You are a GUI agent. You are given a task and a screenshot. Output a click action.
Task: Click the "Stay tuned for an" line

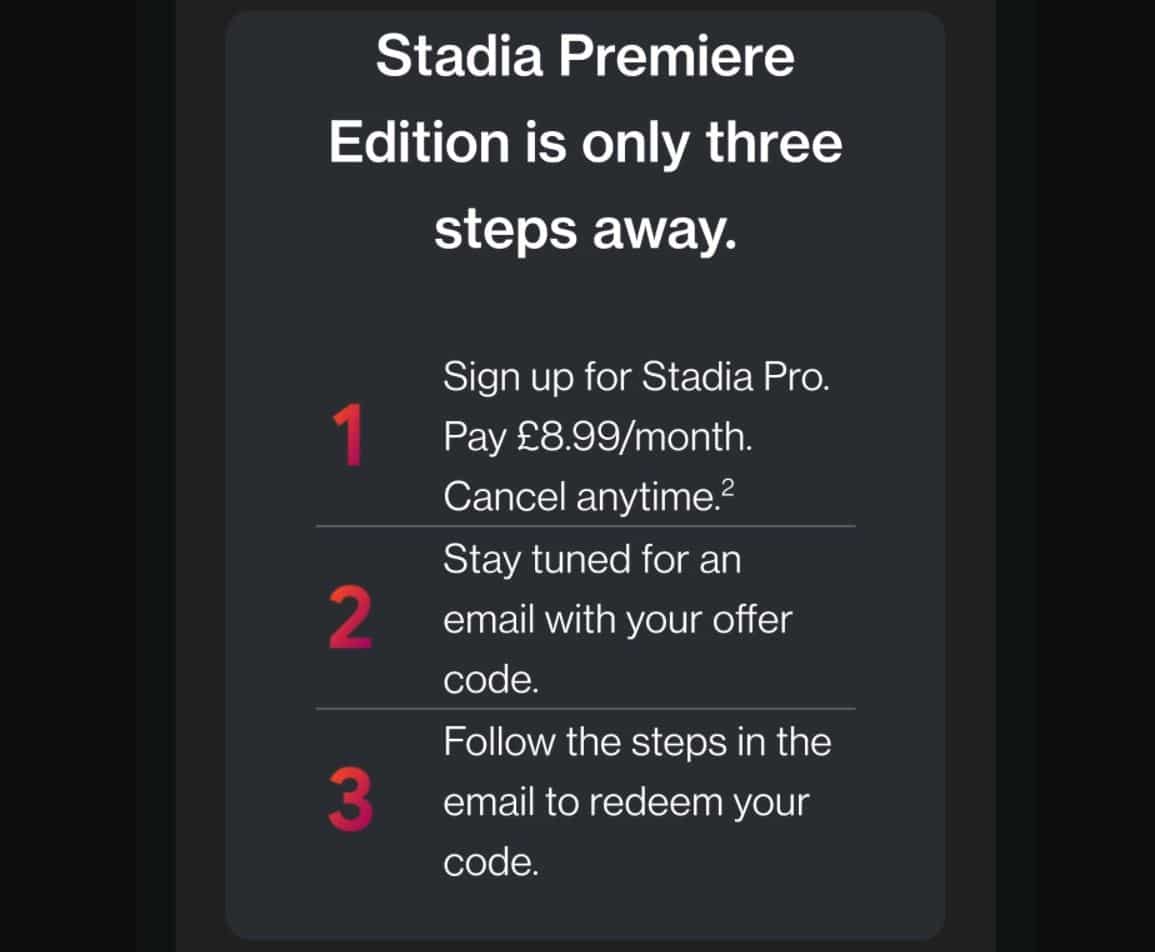click(x=592, y=559)
